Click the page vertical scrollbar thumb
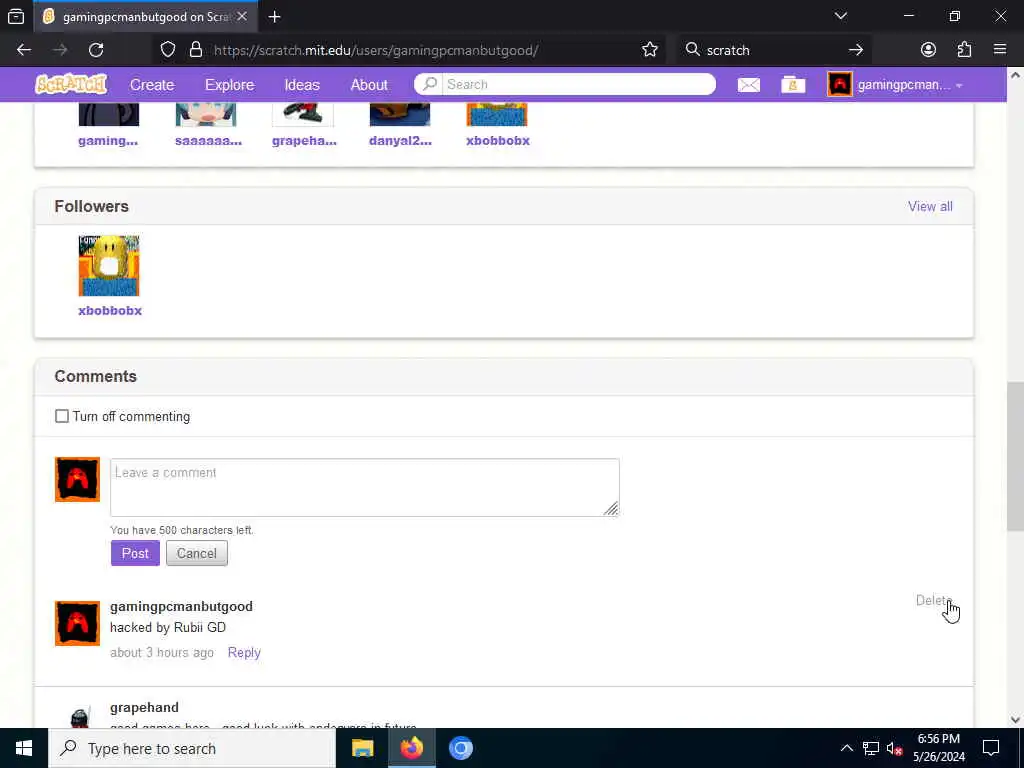The width and height of the screenshot is (1024, 768). tap(1015, 456)
